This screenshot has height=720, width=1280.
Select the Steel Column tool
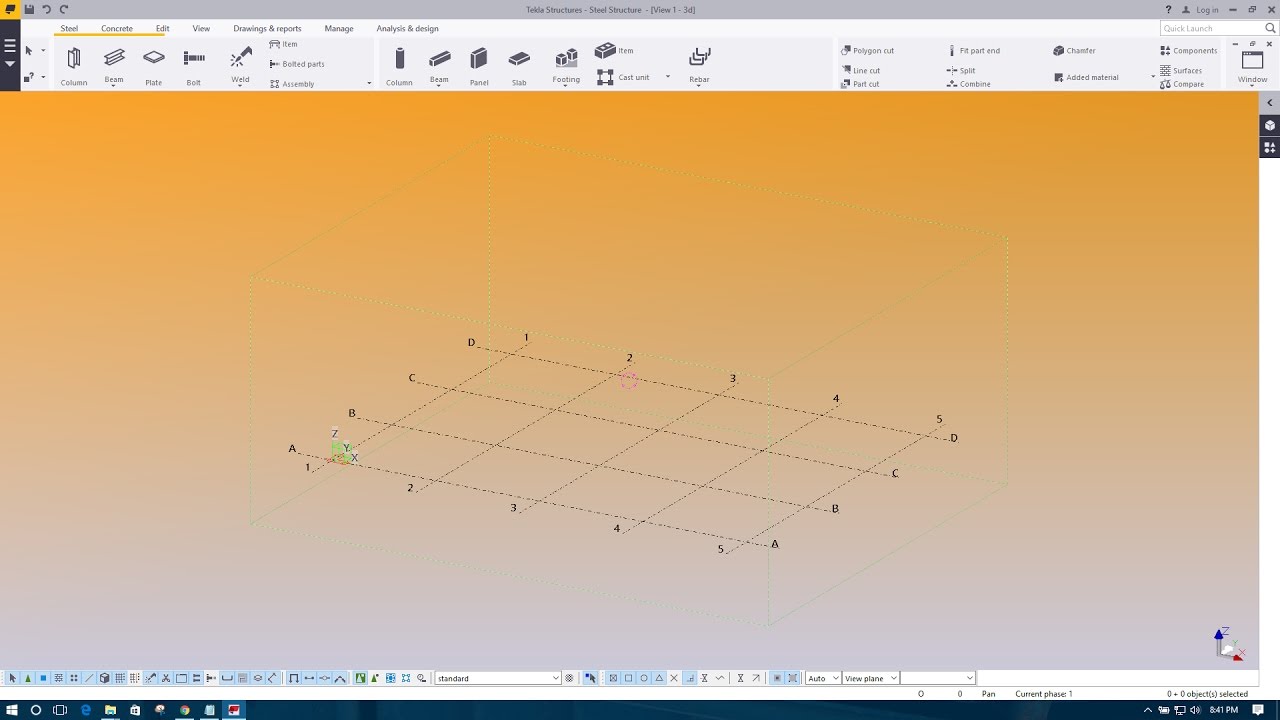[73, 63]
